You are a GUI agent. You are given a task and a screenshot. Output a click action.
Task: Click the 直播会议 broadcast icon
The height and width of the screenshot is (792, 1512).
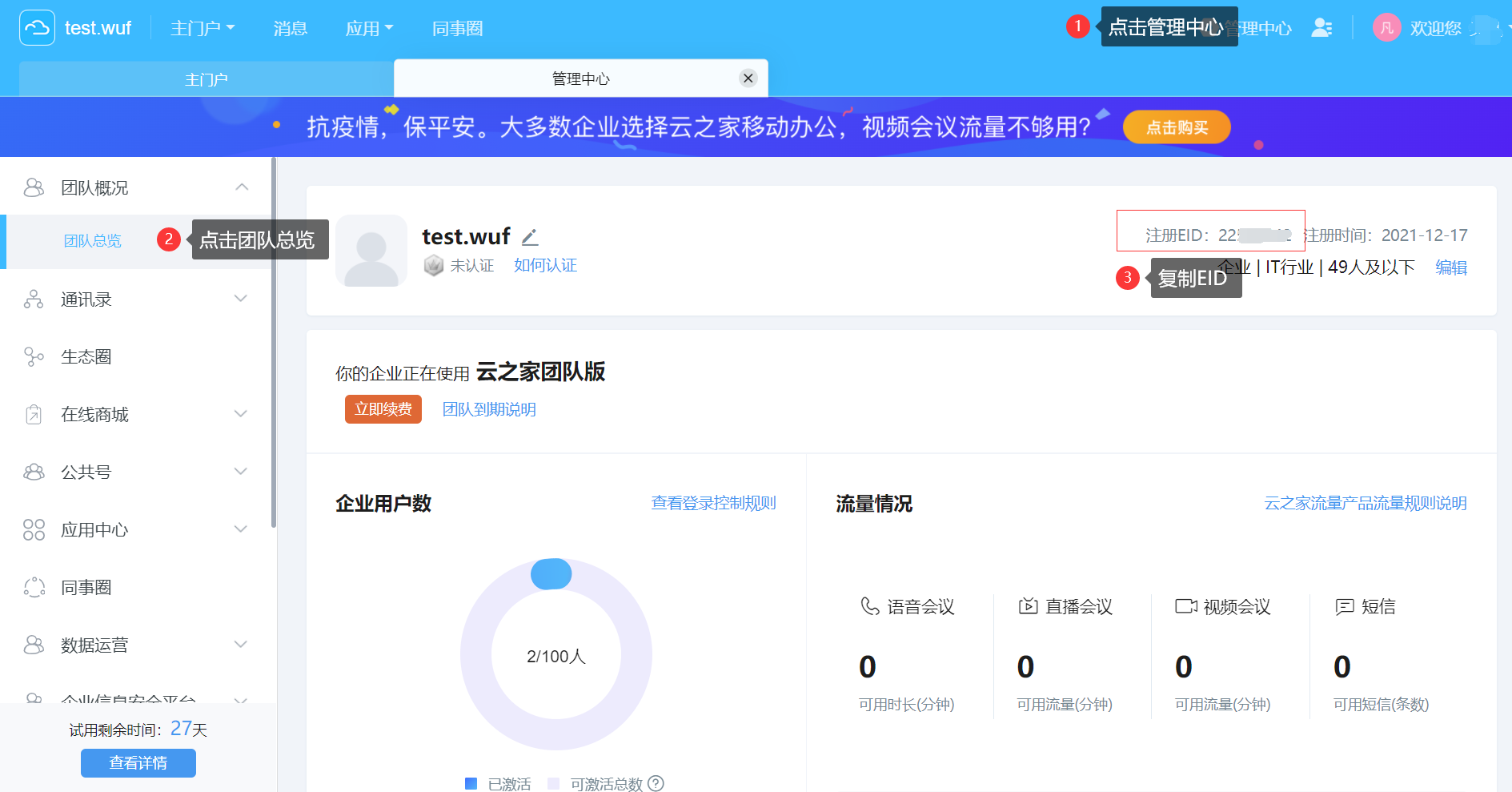coord(1028,606)
